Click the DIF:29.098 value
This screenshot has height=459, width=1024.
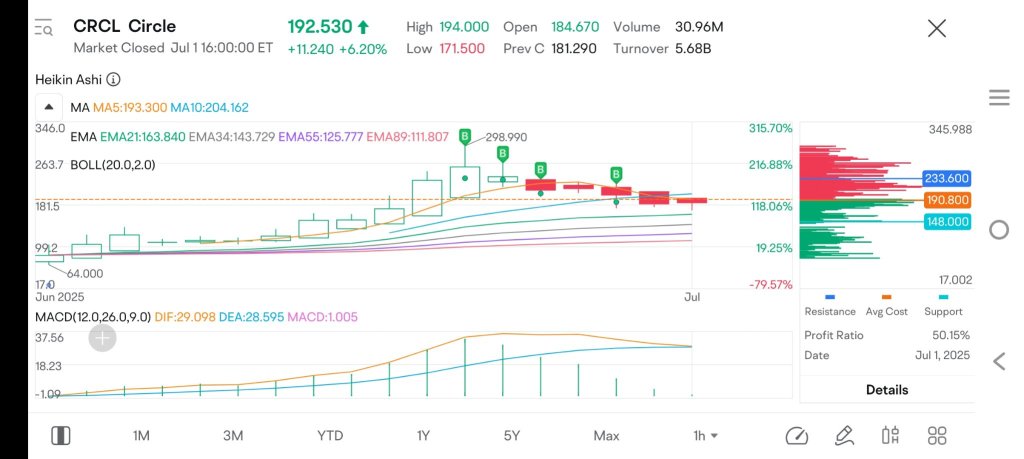coord(186,317)
